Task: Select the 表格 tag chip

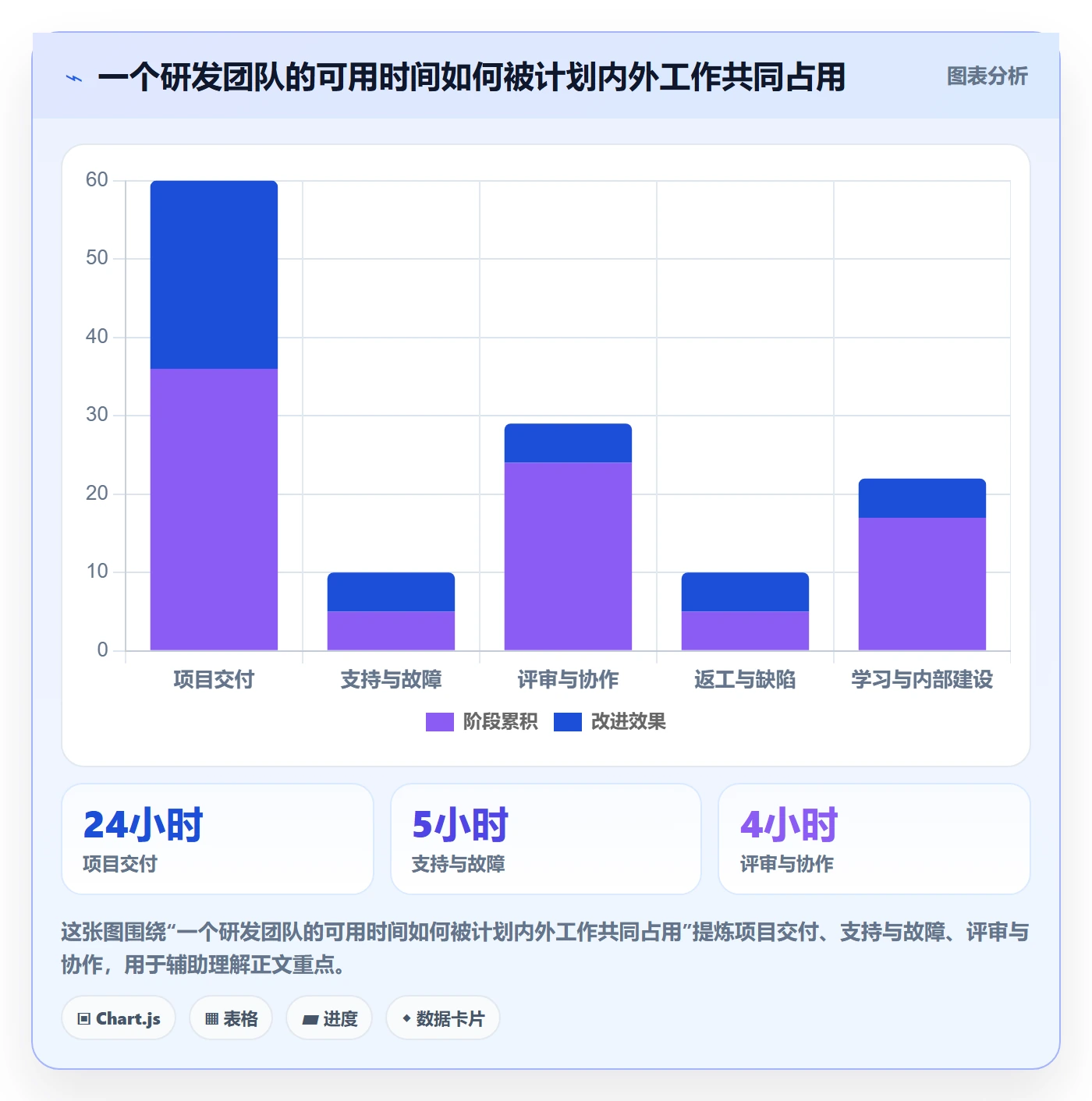Action: (231, 1018)
